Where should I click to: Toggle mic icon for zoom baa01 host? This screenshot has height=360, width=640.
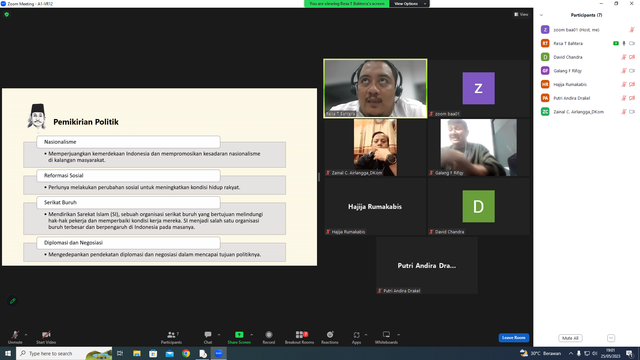632,30
